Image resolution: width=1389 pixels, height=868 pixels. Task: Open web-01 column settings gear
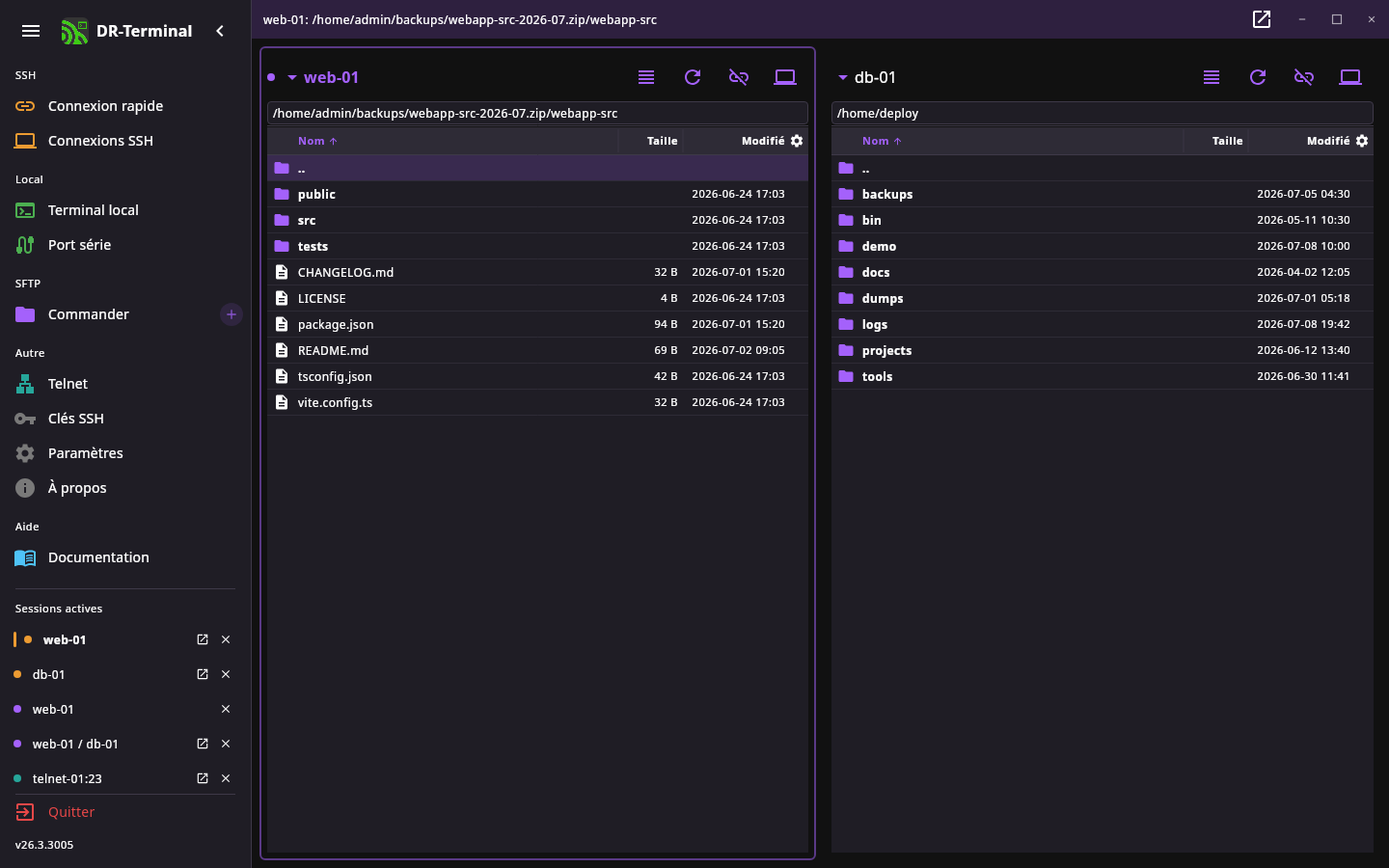(x=797, y=141)
